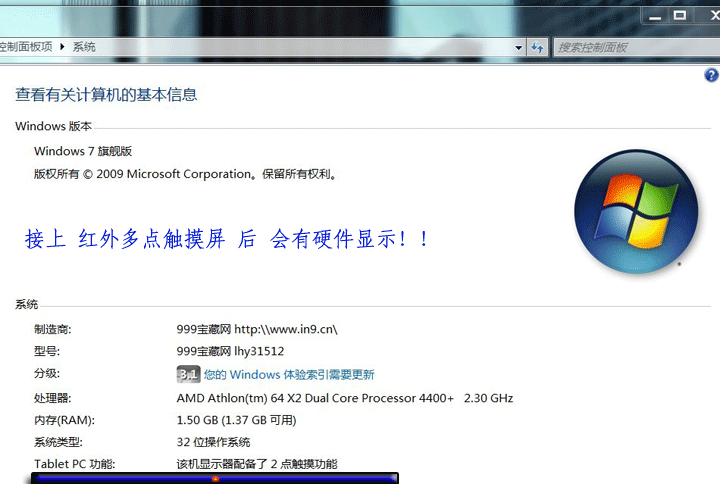Click the 分级 label

click(47, 373)
